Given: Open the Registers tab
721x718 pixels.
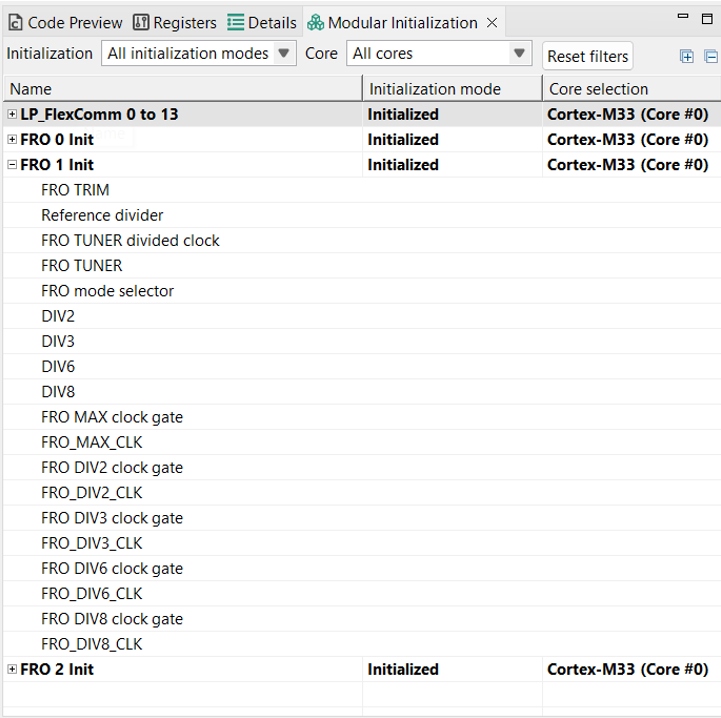Looking at the screenshot, I should tap(175, 22).
